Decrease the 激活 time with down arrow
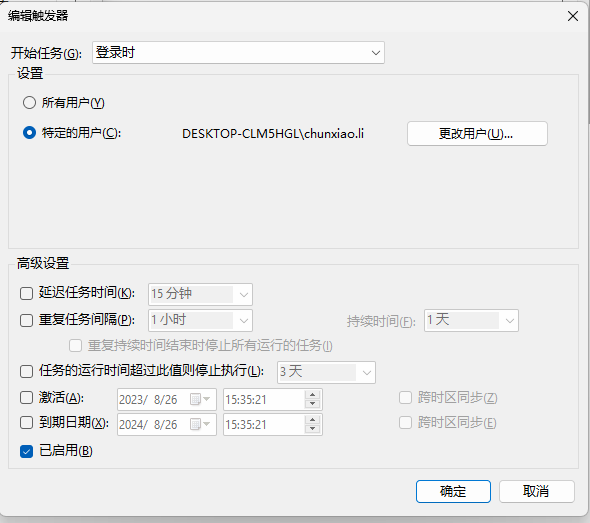590x523 pixels. (x=312, y=404)
